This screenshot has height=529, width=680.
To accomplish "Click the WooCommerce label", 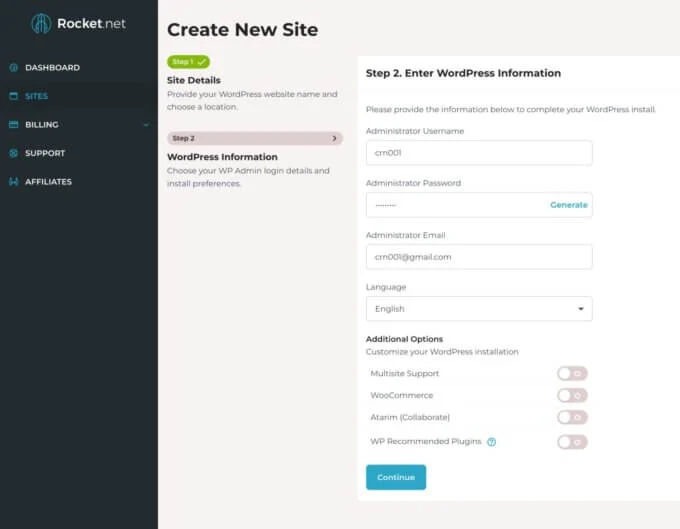I will [x=402, y=395].
